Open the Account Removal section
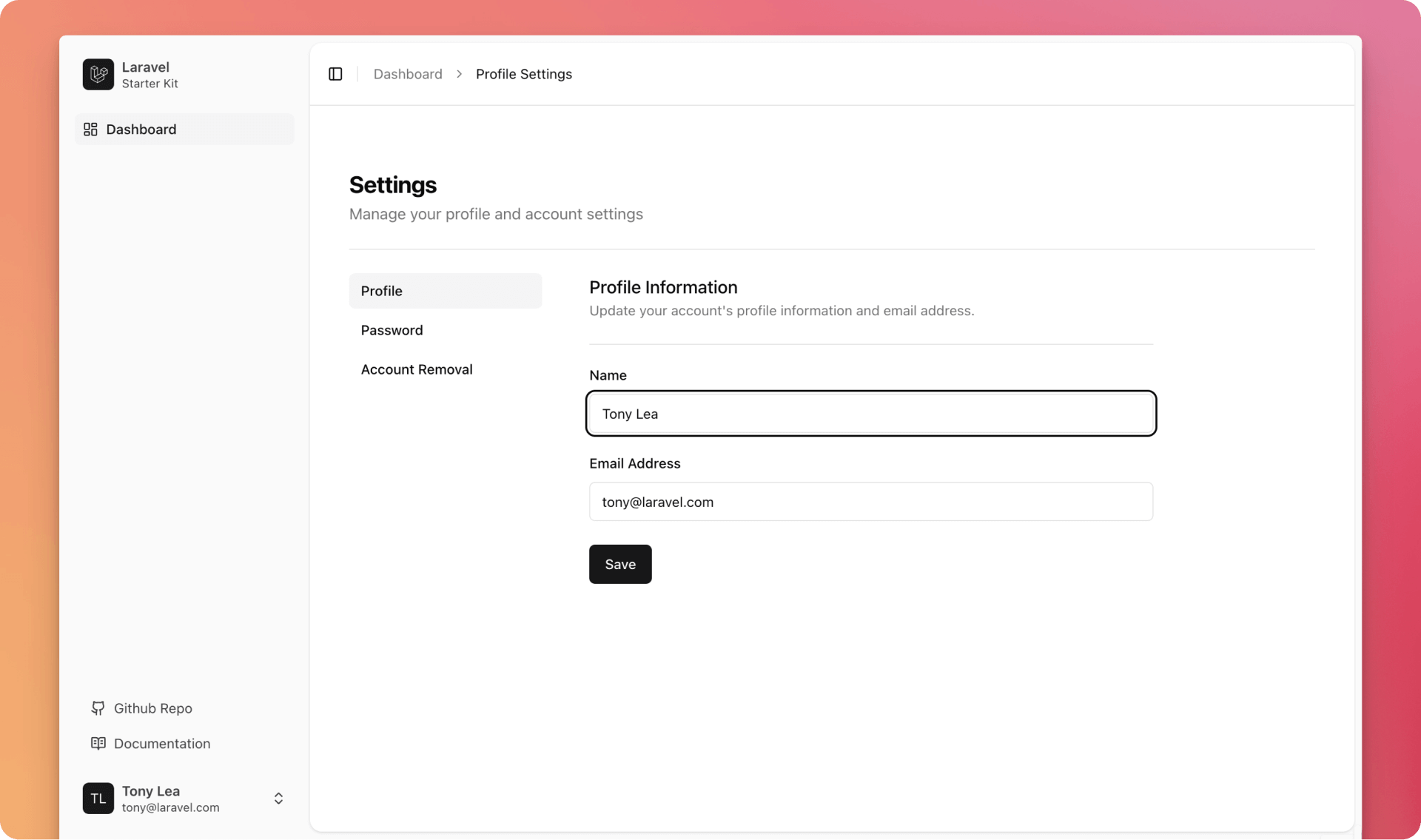This screenshot has width=1421, height=840. pos(417,369)
